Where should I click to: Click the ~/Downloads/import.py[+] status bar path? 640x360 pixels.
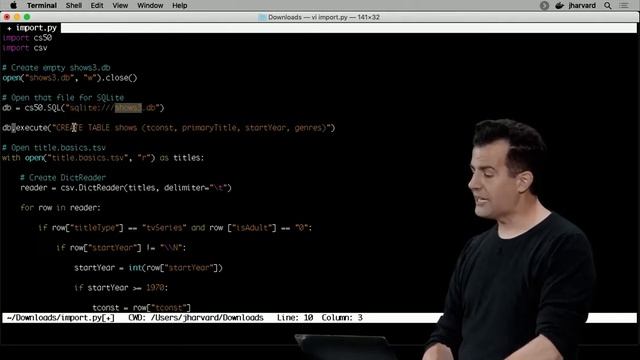pos(61,318)
